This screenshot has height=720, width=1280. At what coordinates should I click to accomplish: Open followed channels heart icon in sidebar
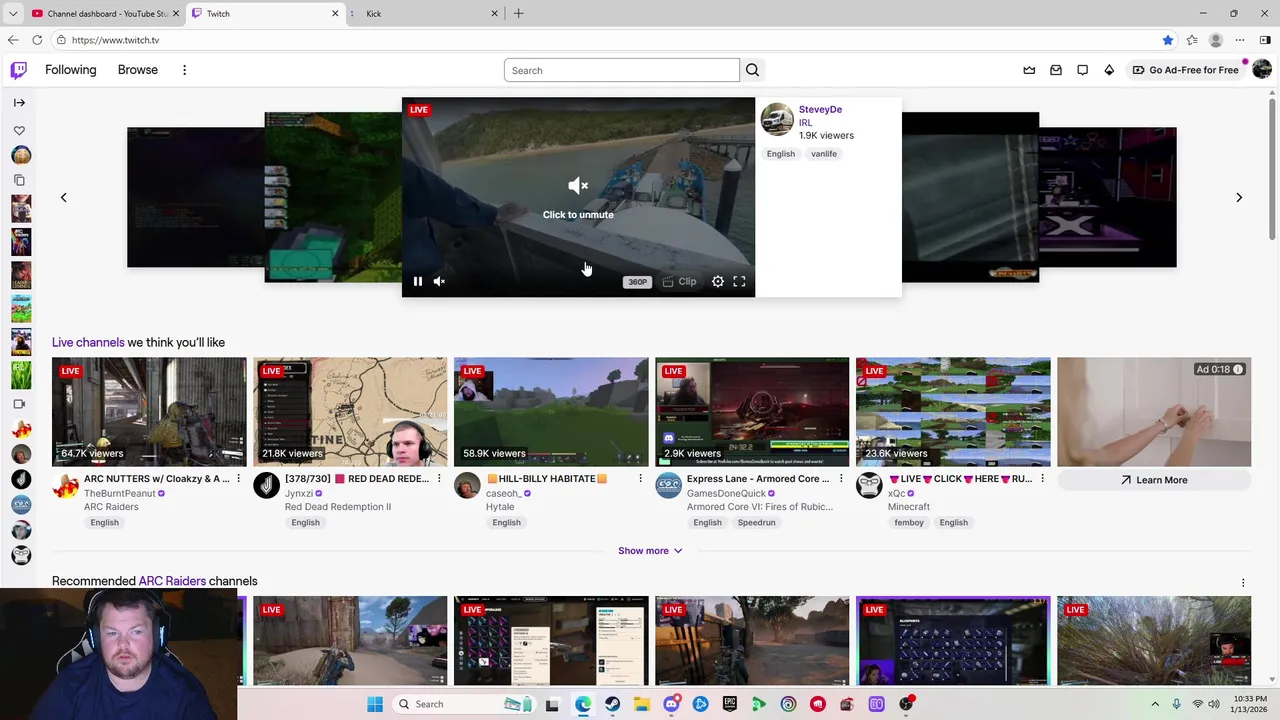pyautogui.click(x=19, y=131)
